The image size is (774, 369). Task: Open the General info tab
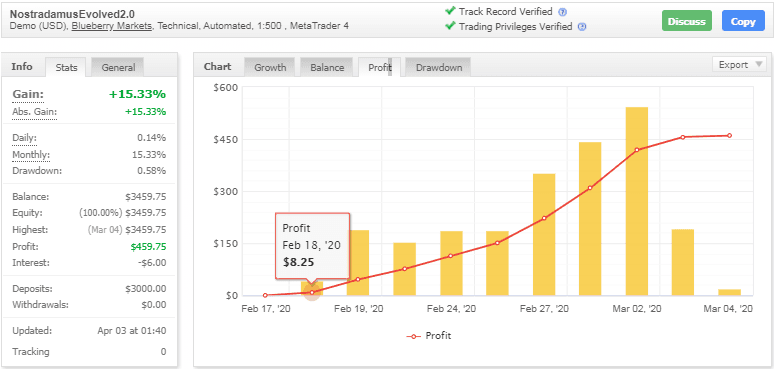tap(118, 68)
